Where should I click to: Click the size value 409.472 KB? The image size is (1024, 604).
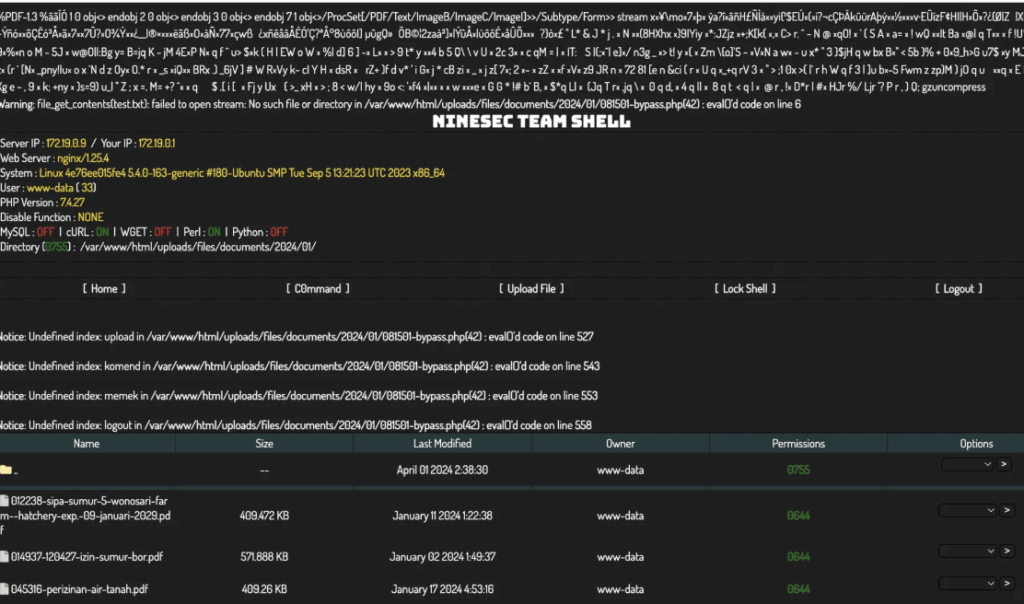[x=264, y=516]
